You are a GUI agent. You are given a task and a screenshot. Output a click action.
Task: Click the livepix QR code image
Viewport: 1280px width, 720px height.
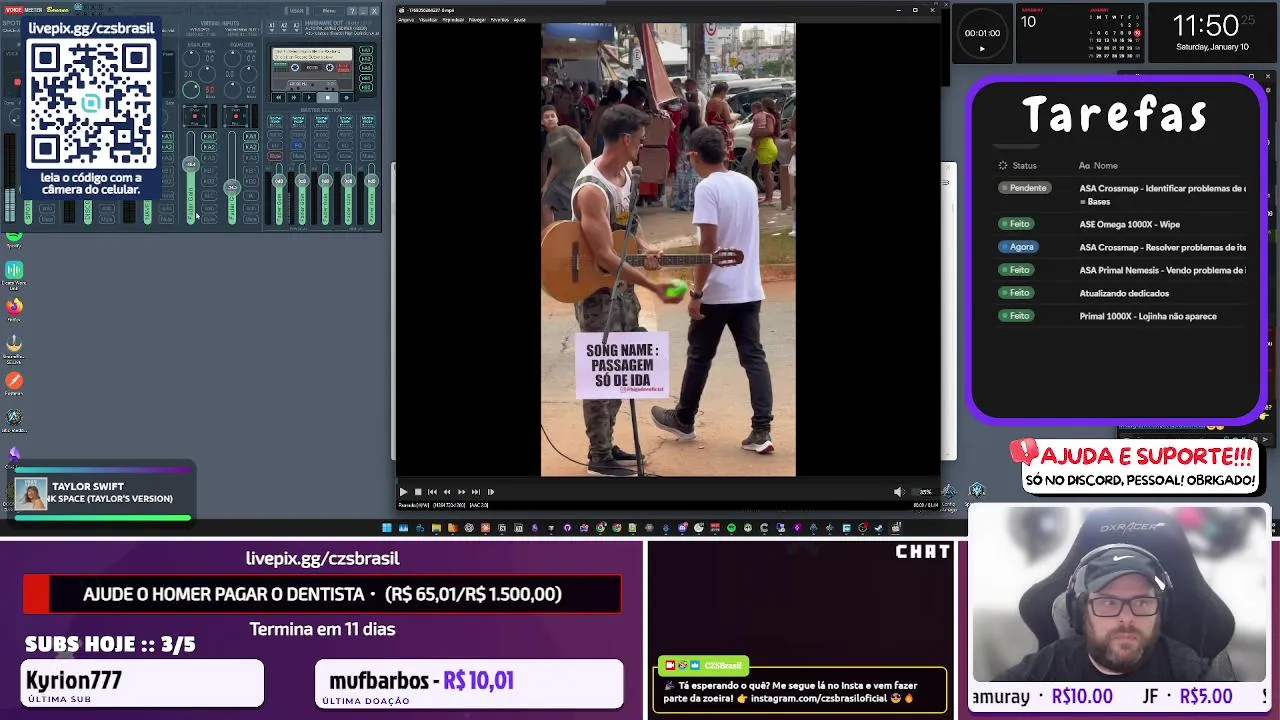91,104
